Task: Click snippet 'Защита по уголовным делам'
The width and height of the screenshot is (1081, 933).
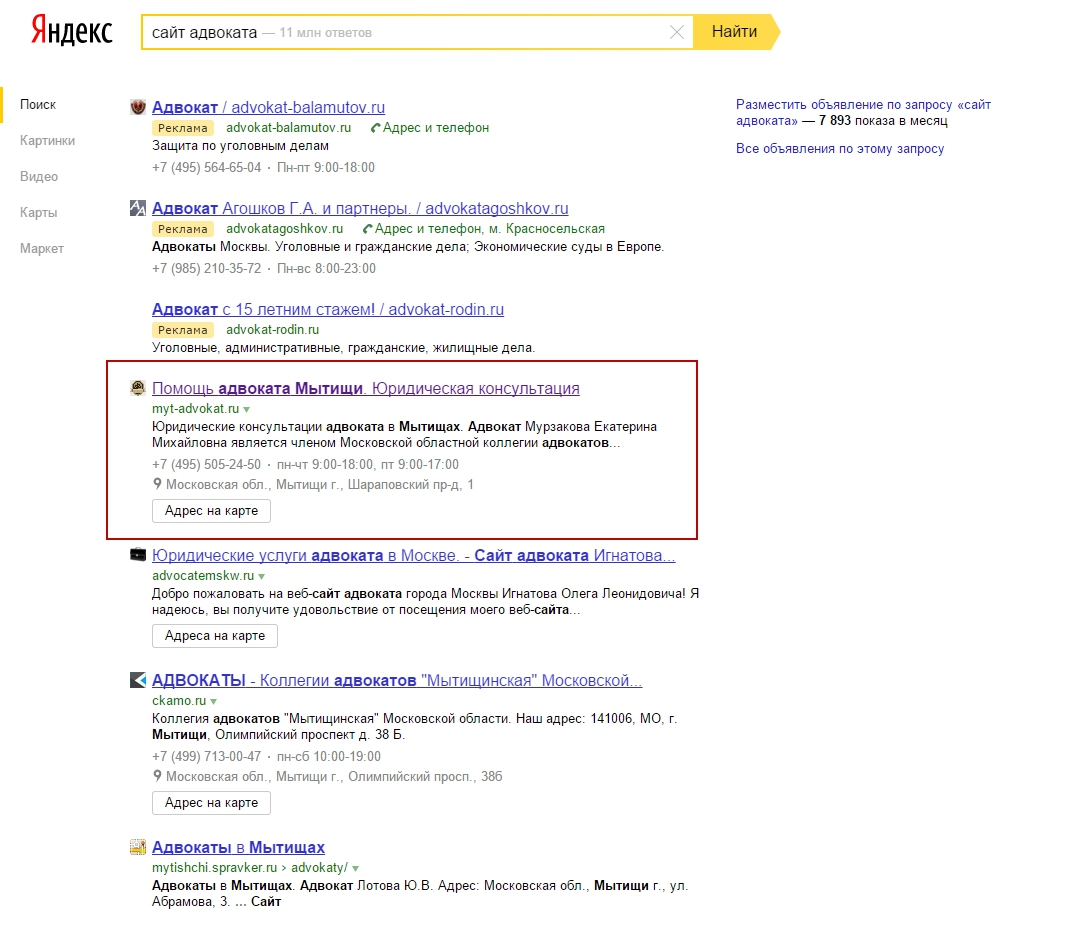Action: click(240, 146)
